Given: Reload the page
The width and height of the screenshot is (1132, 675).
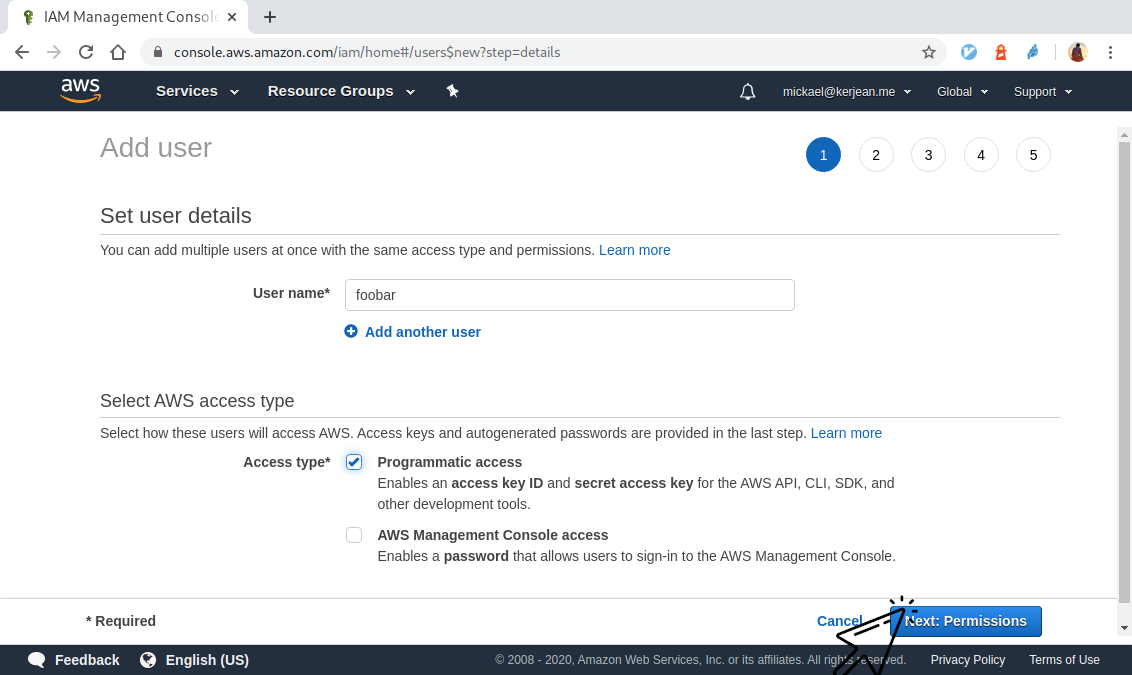Looking at the screenshot, I should (86, 52).
